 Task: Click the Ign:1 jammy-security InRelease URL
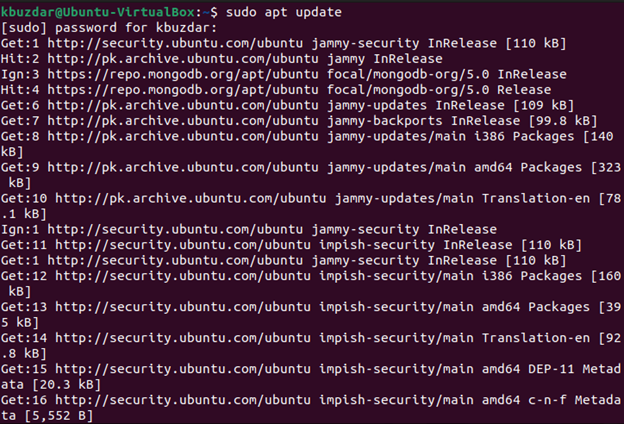(175, 230)
